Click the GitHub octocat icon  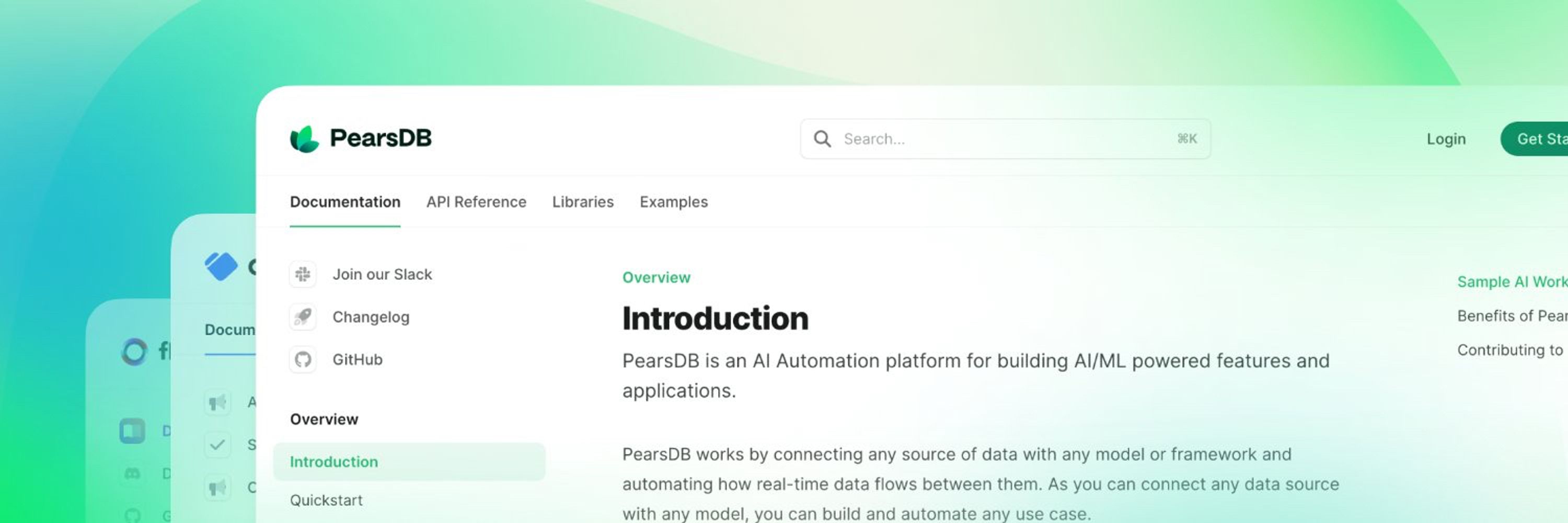click(x=303, y=360)
